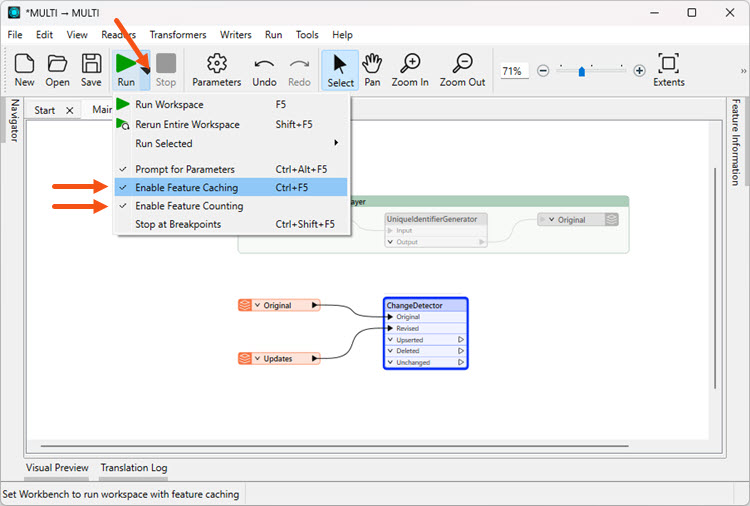The width and height of the screenshot is (750, 506).
Task: Expand the Updates reader feature type chevron
Action: [x=257, y=358]
